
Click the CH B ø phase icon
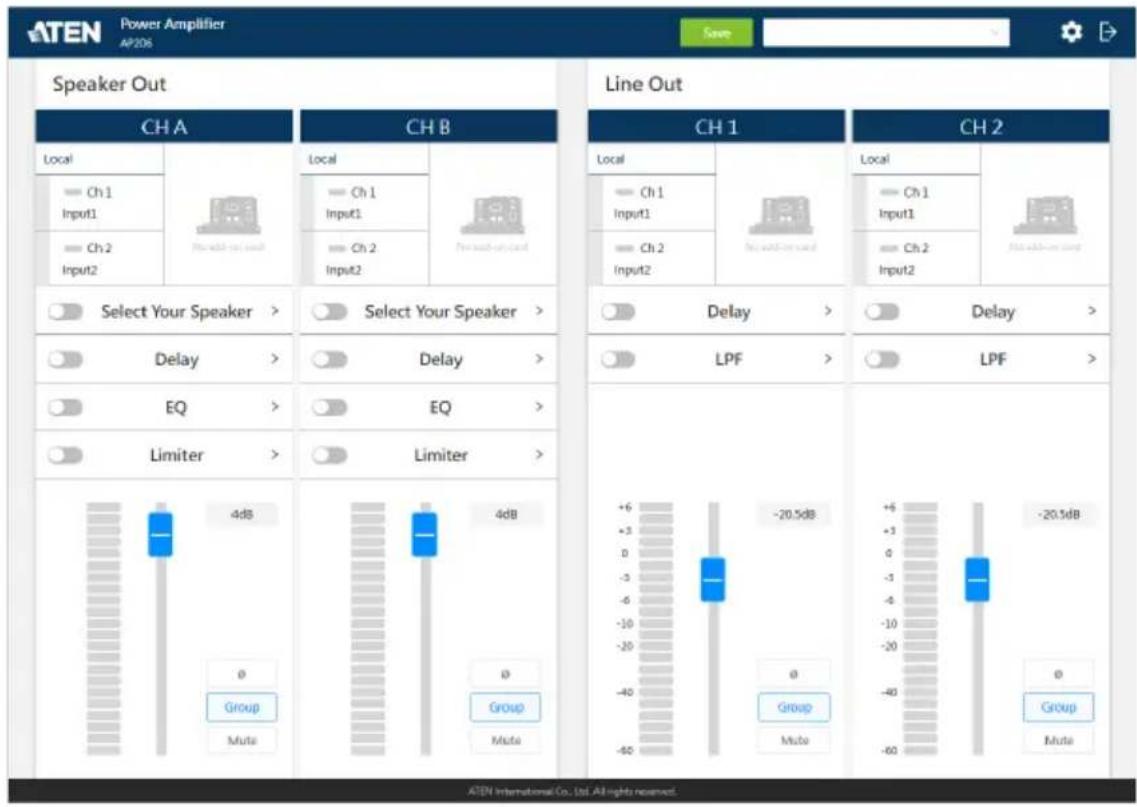[x=505, y=674]
